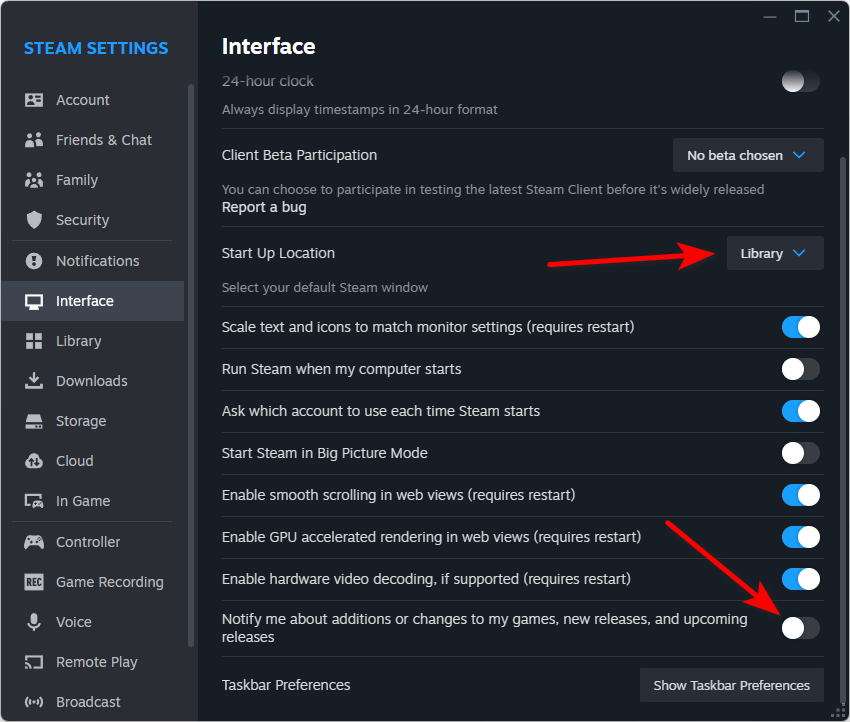Click the Client Beta Participation label

(x=299, y=155)
